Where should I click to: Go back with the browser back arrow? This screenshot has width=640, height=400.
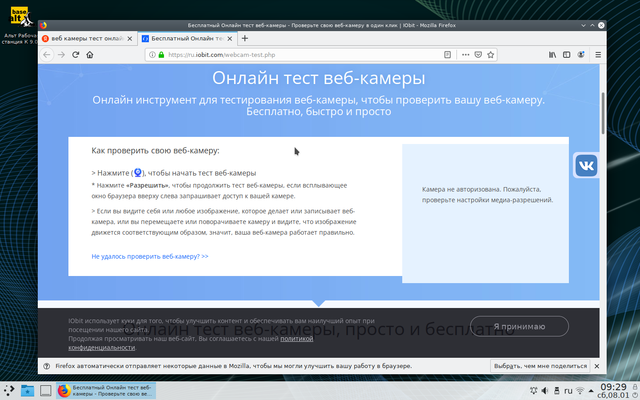(x=47, y=55)
